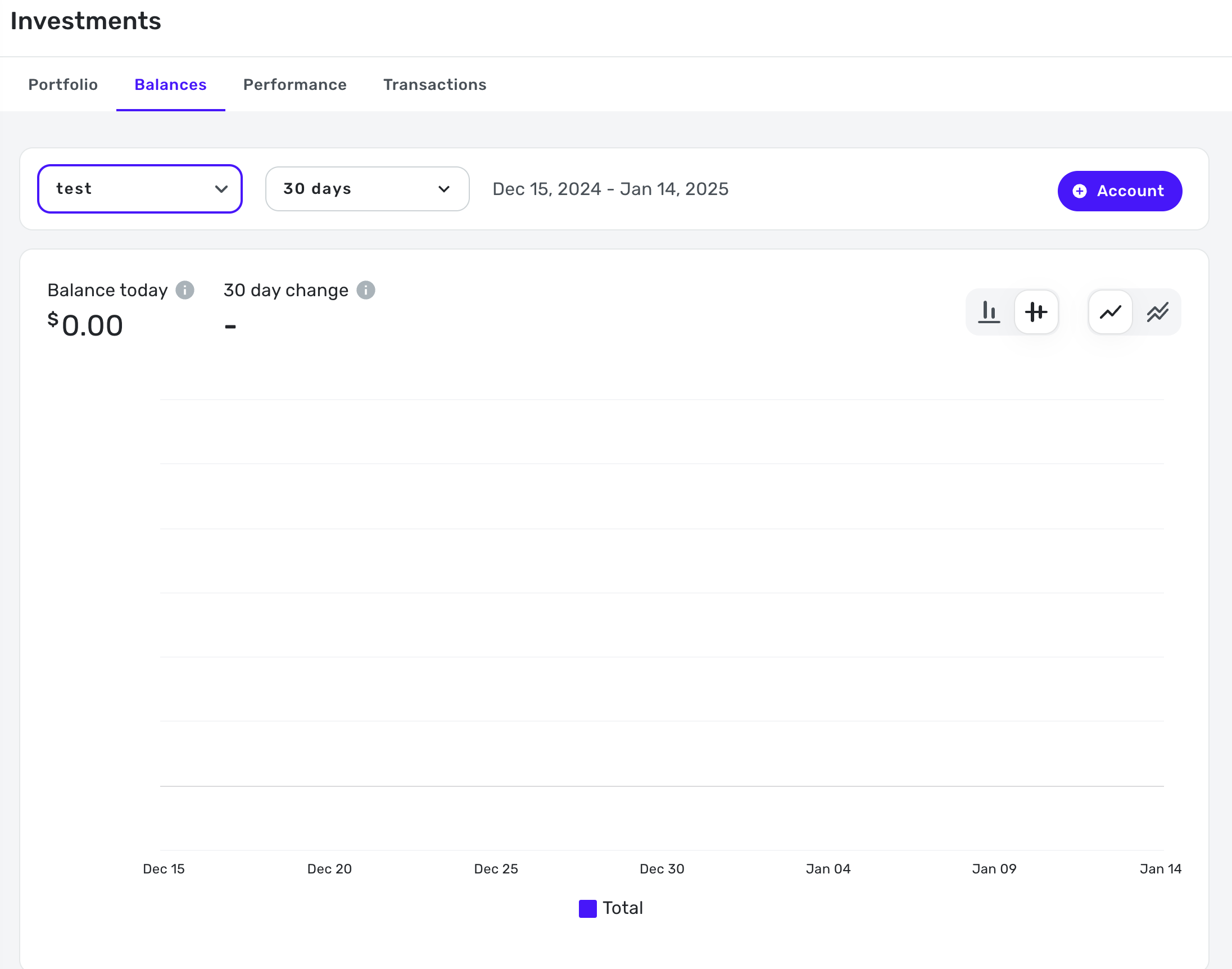
Task: Click info icon beside Balance today
Action: (185, 290)
